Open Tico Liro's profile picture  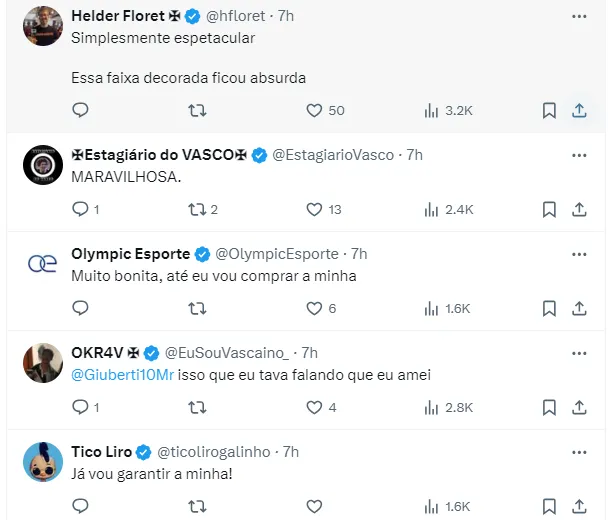coord(43,461)
